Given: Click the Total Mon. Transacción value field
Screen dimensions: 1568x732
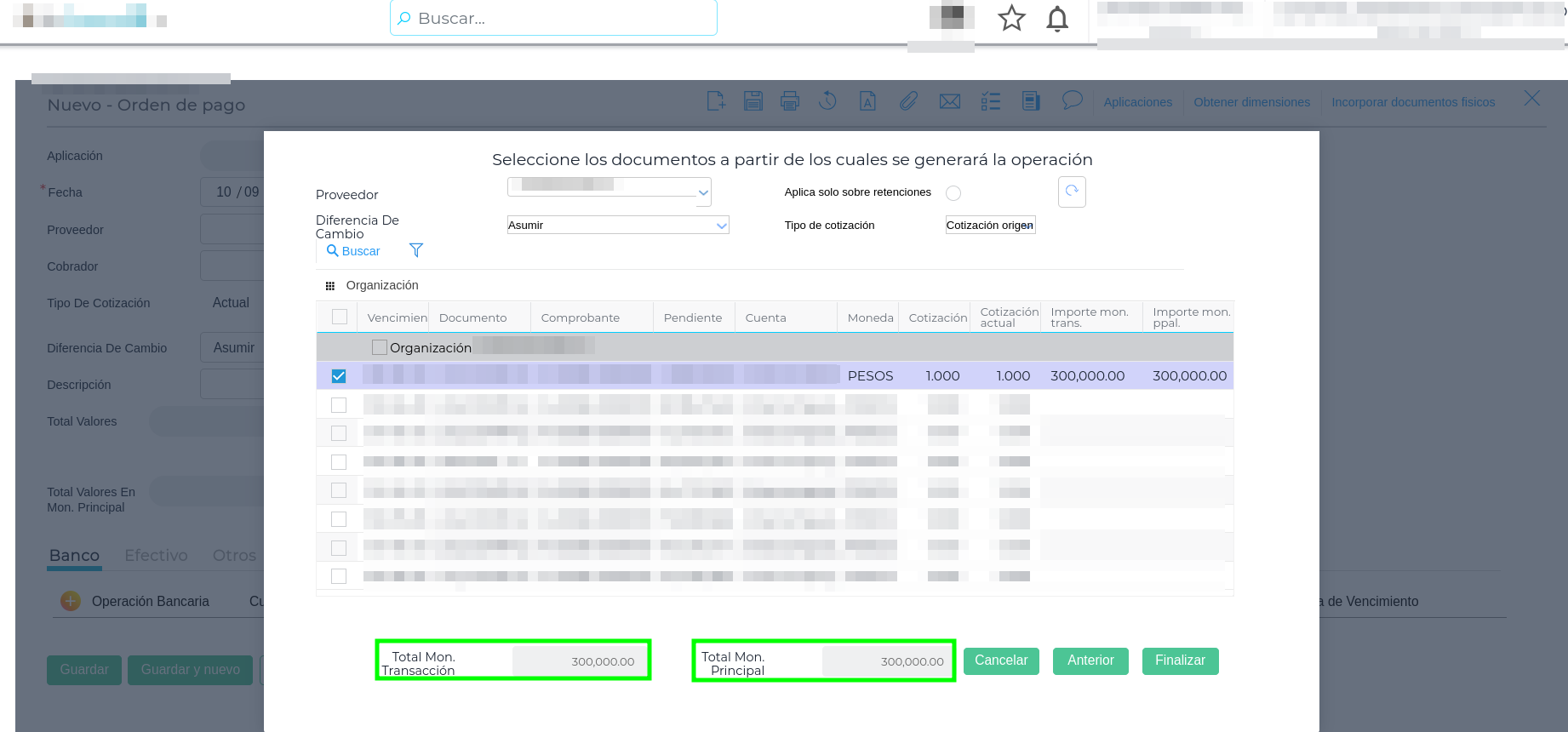Looking at the screenshot, I should point(580,661).
